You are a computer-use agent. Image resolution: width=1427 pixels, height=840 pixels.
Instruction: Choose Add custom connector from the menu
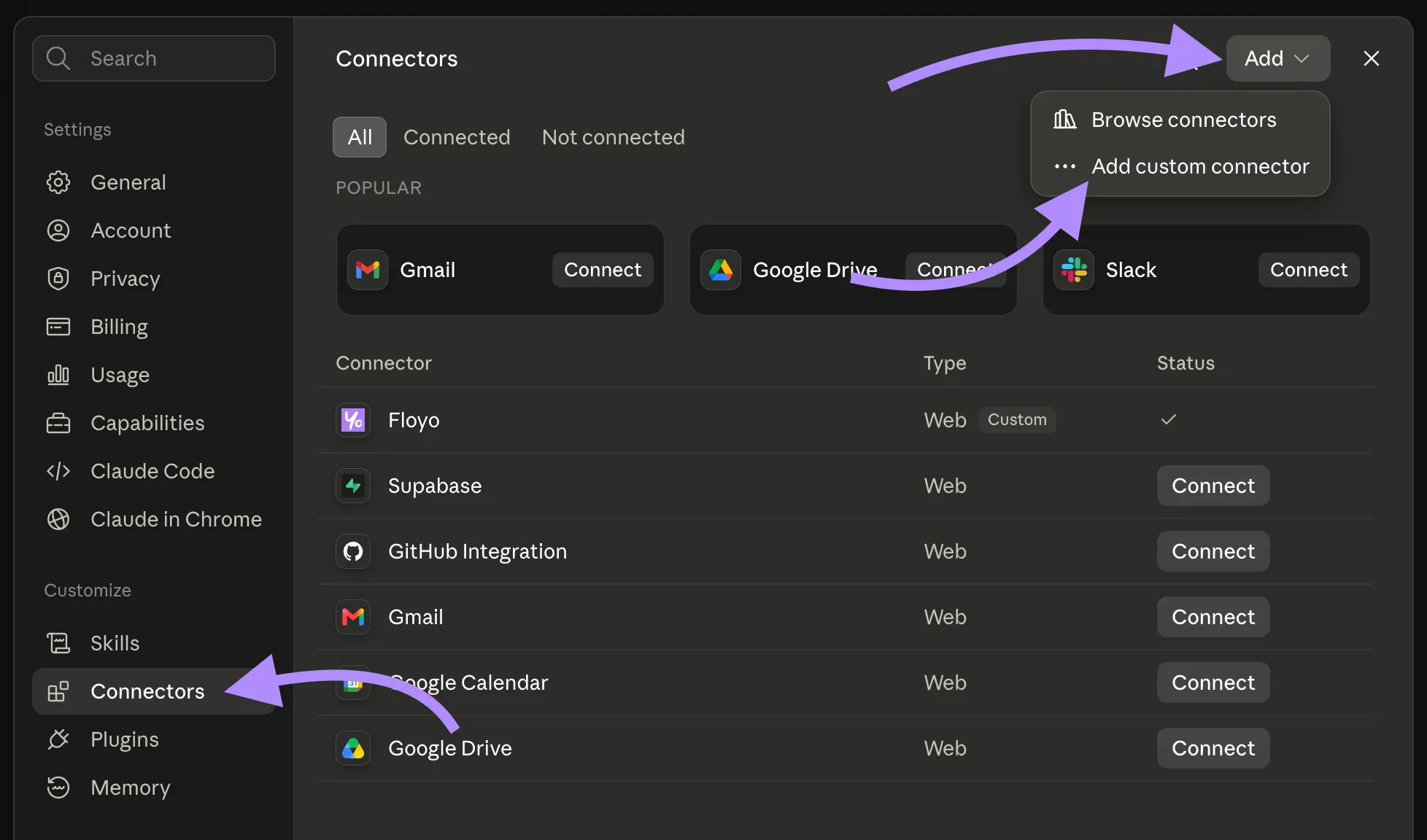tap(1180, 166)
